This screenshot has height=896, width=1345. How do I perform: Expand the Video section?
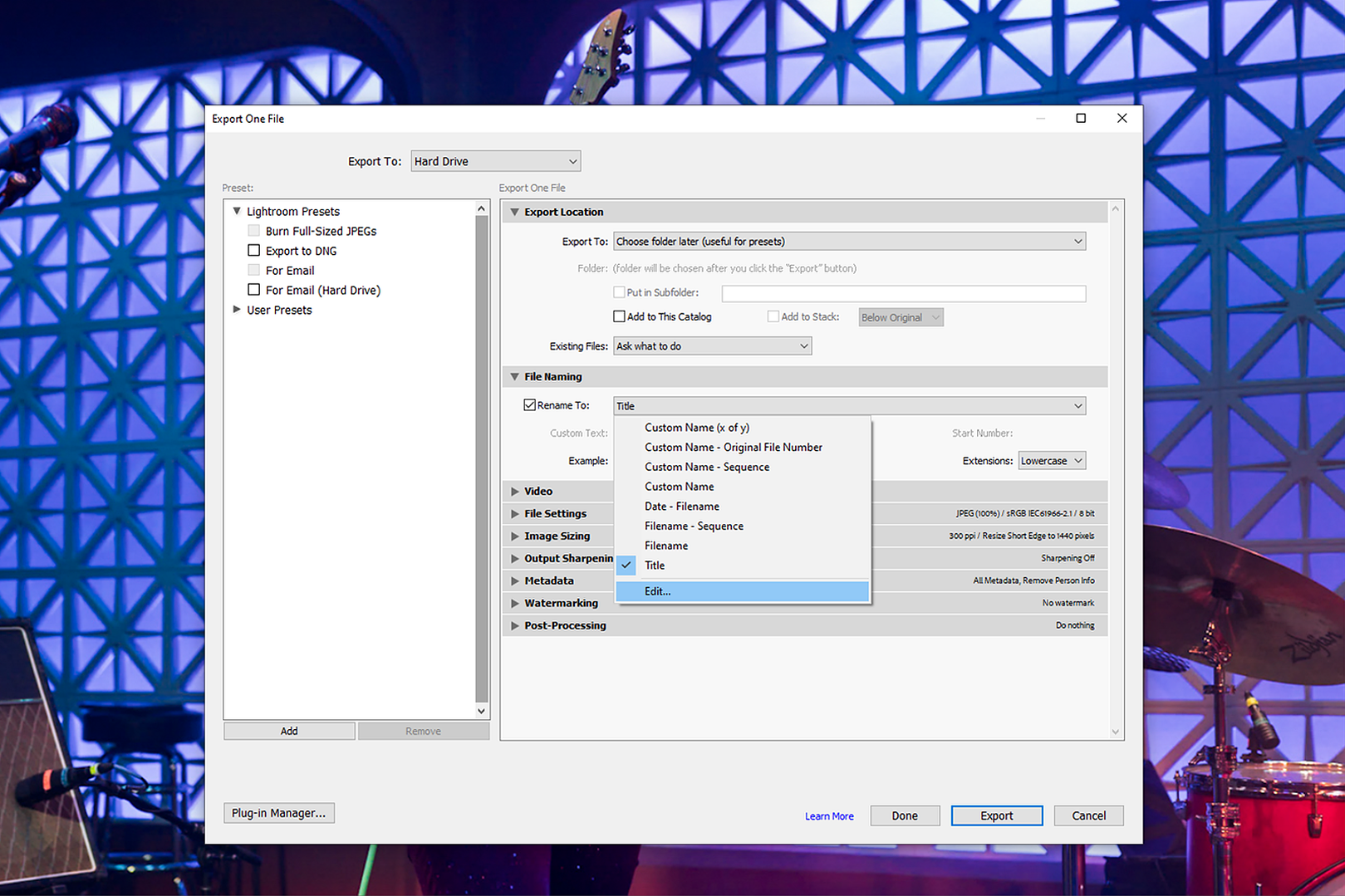(x=515, y=492)
